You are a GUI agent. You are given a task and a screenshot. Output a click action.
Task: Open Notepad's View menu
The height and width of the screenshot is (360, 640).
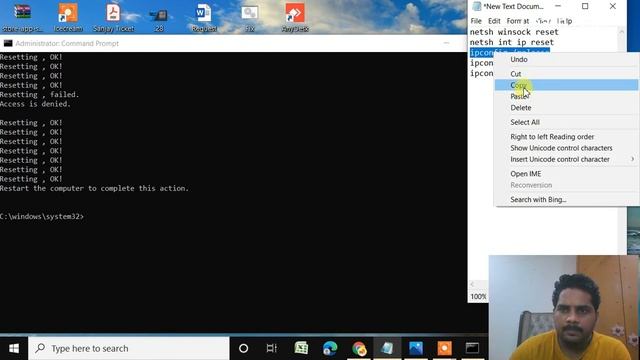[543, 21]
